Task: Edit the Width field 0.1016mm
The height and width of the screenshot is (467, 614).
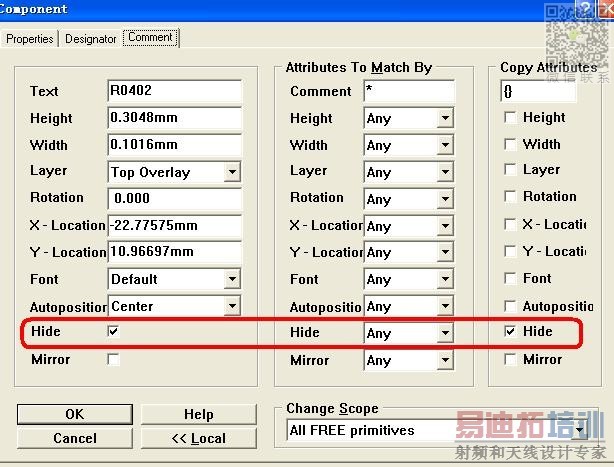Action: (175, 145)
